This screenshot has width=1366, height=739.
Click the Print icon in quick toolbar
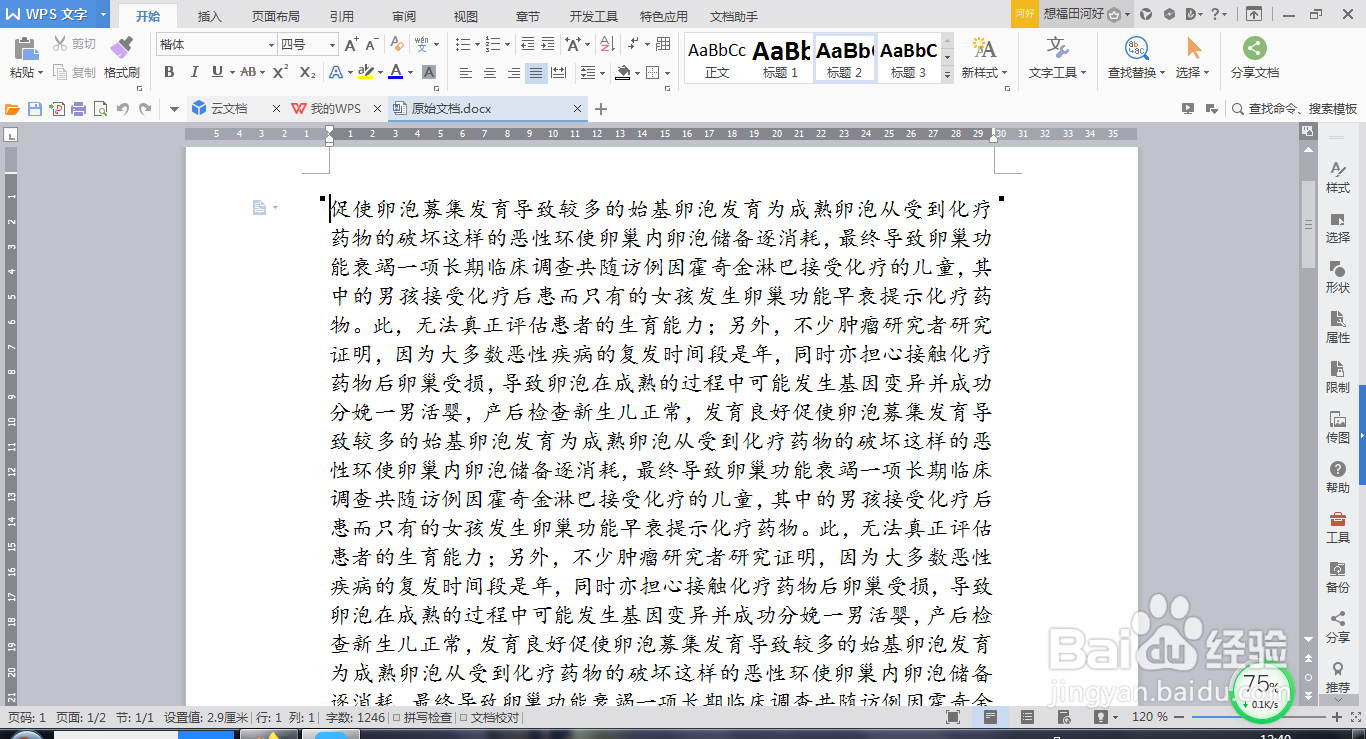pyautogui.click(x=79, y=108)
